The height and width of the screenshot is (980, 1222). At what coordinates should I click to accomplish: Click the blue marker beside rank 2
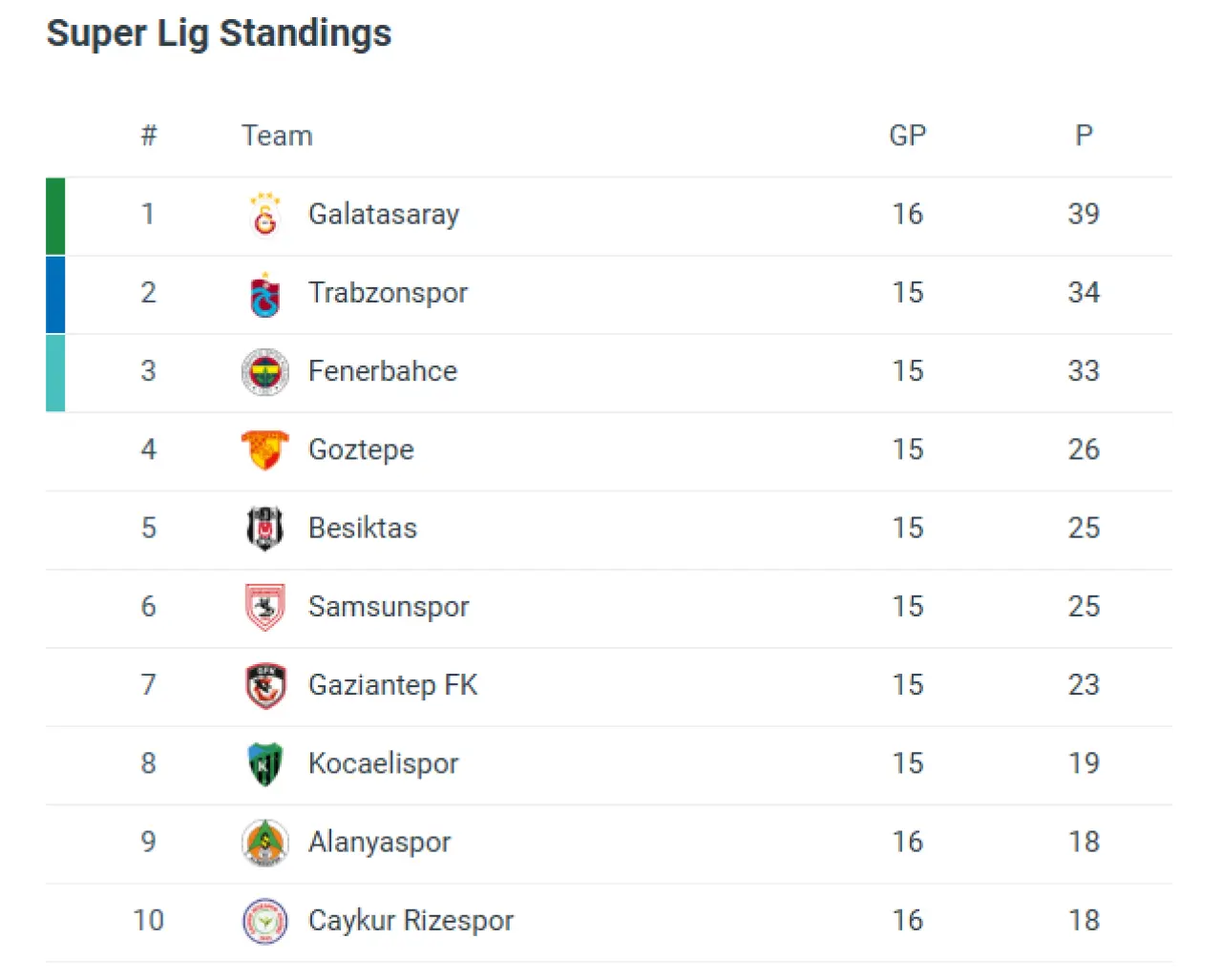pyautogui.click(x=55, y=294)
